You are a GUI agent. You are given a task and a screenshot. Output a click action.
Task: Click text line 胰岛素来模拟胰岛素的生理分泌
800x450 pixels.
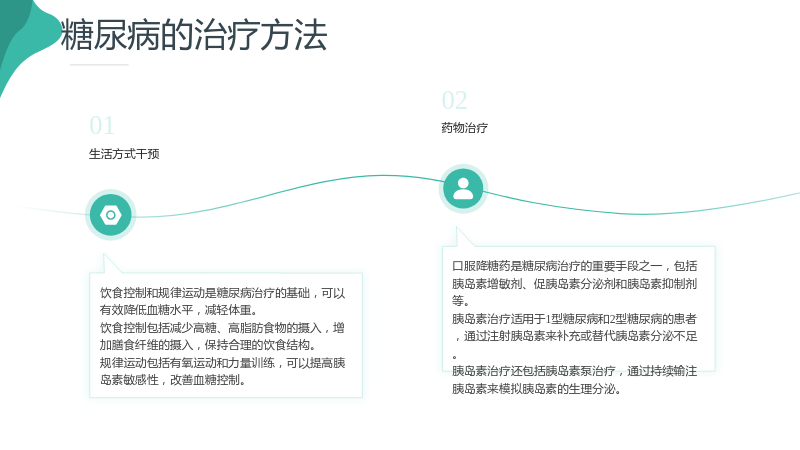[536, 389]
